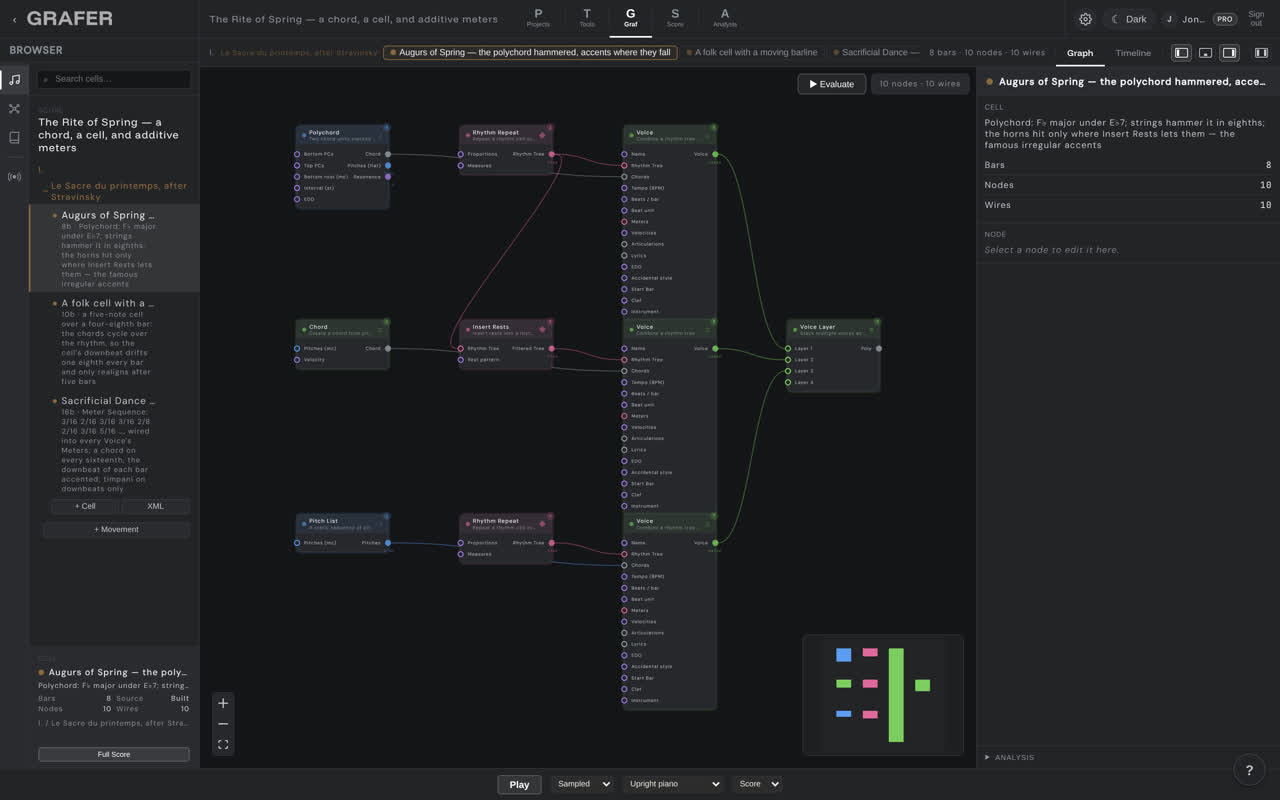Zoom in on the graph canvas
This screenshot has height=800, width=1280.
point(223,703)
